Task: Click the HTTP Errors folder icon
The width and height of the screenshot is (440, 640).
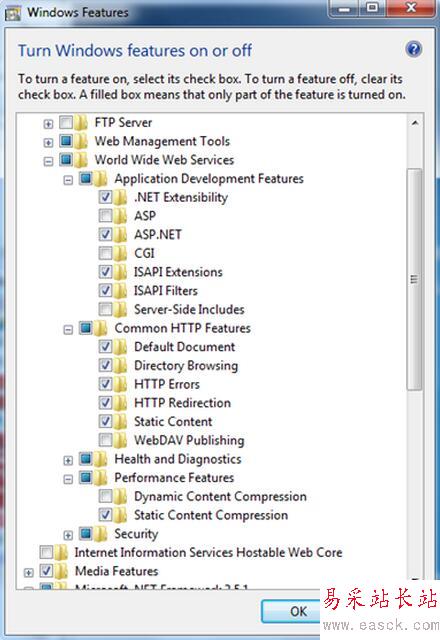Action: (120, 384)
